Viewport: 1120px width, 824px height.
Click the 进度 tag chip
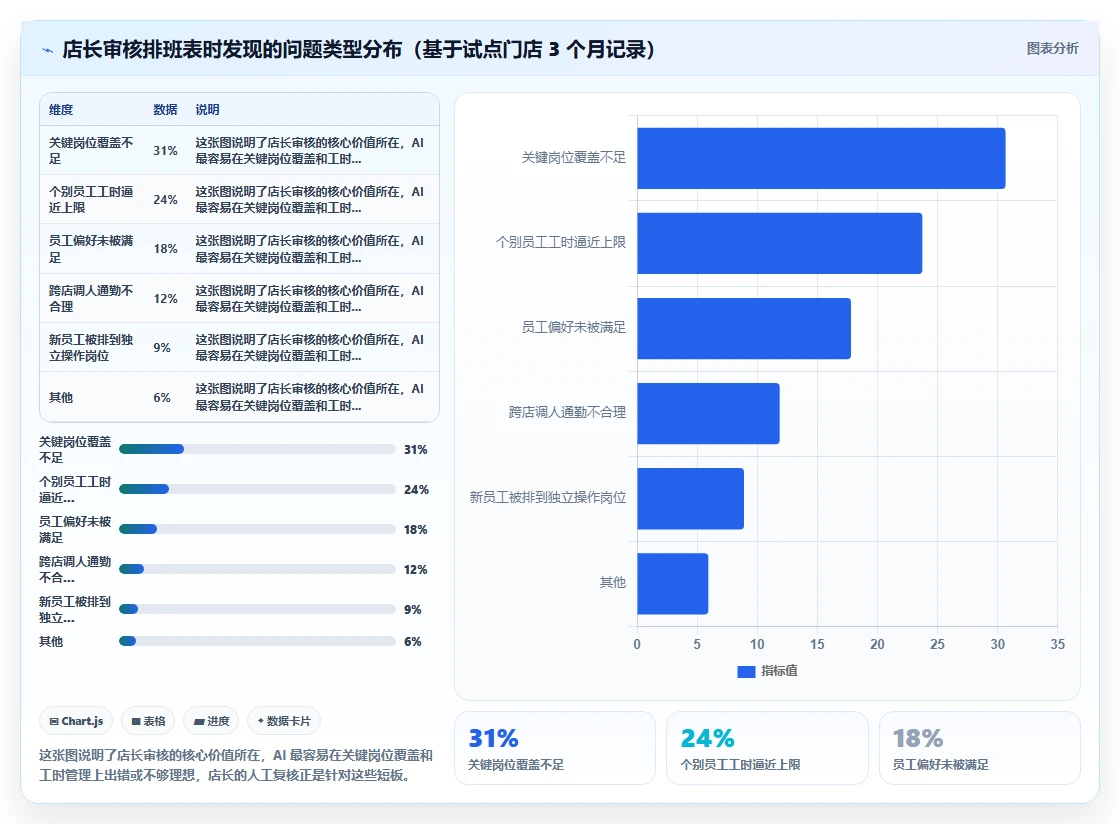[211, 721]
